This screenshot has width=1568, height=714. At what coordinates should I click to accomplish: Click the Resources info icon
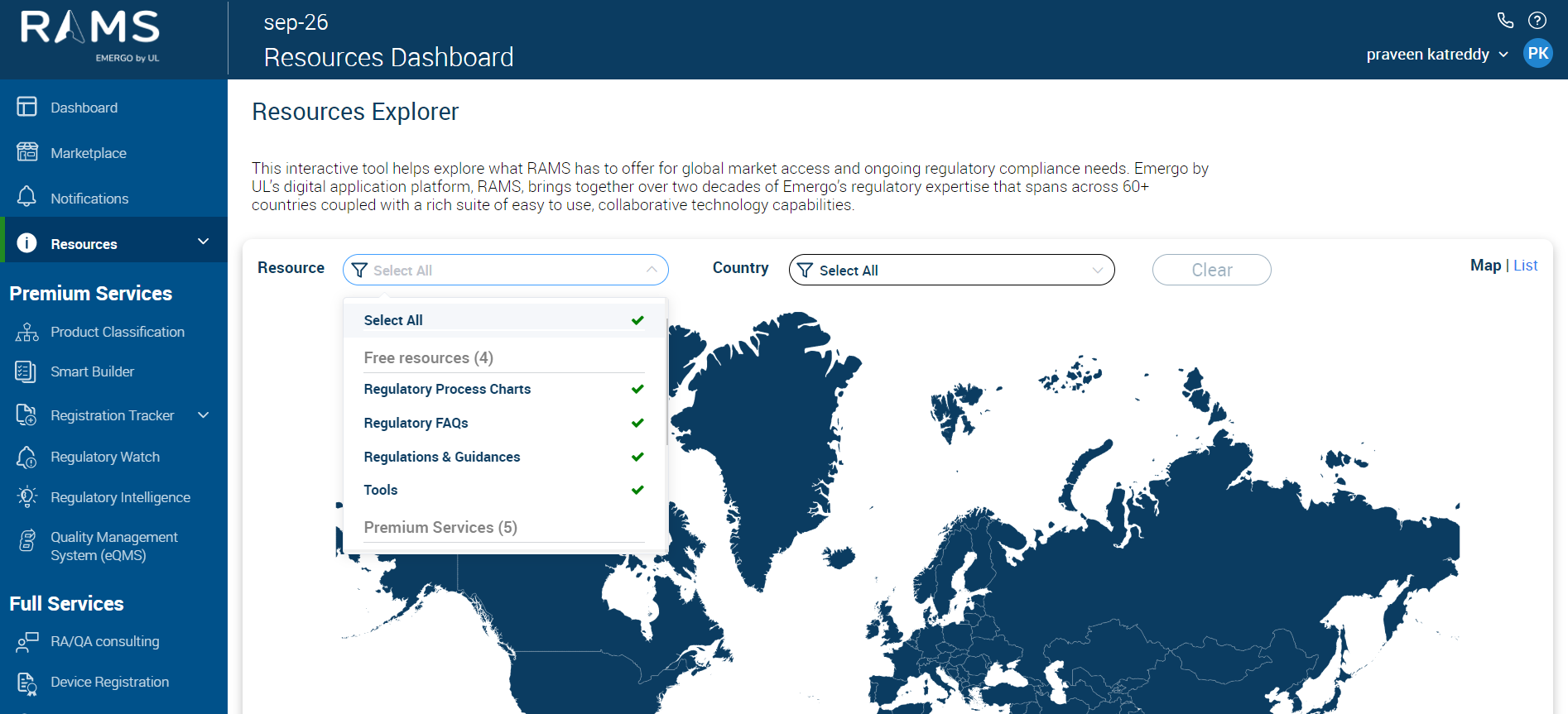point(27,242)
